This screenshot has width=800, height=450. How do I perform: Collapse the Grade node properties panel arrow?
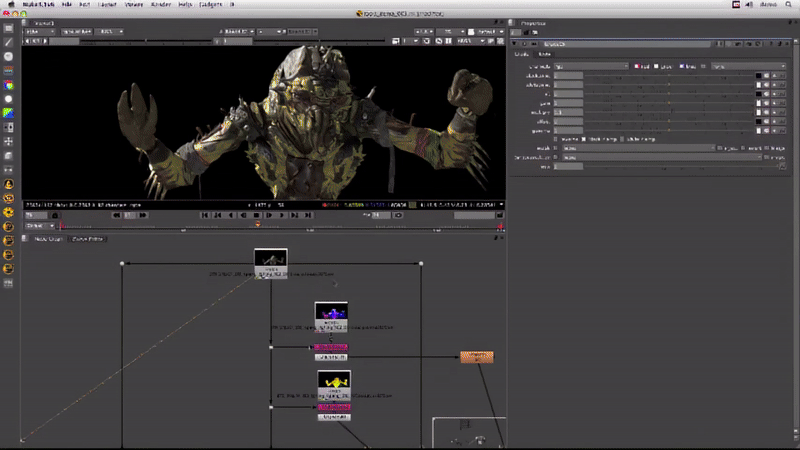pyautogui.click(x=516, y=43)
